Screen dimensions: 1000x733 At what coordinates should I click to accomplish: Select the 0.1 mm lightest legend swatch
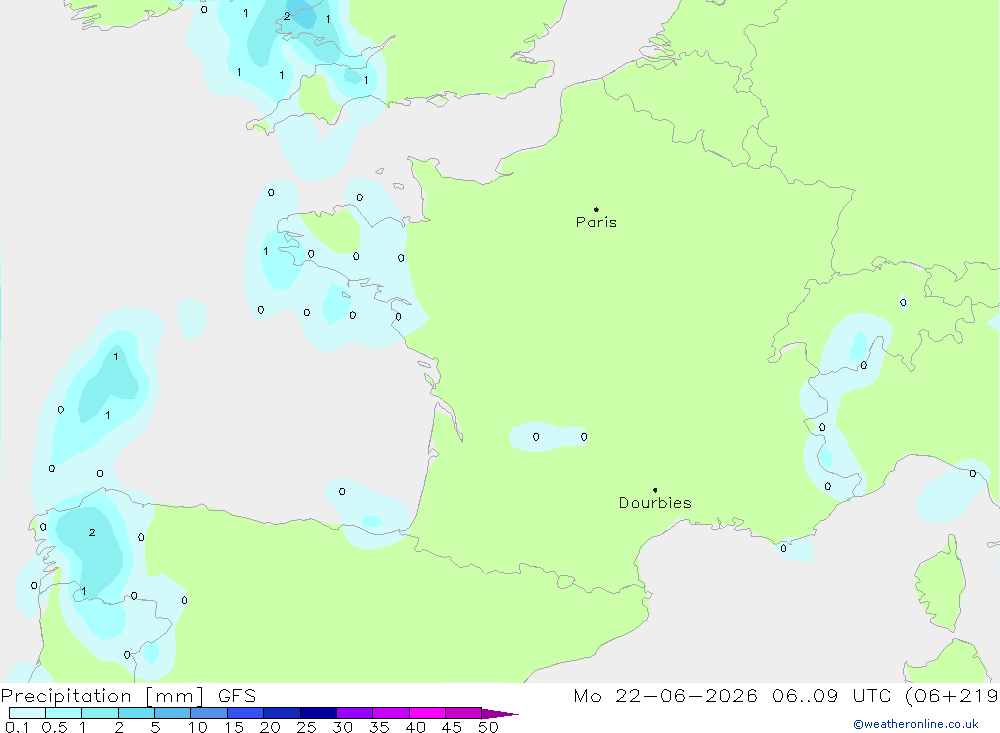click(27, 713)
